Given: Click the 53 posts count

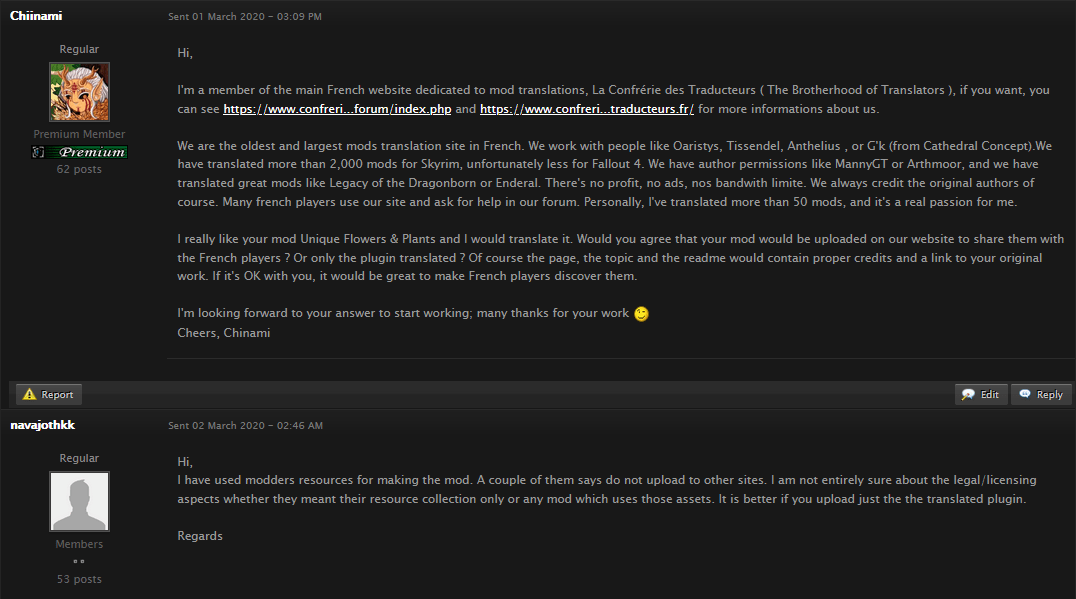Looking at the screenshot, I should [x=79, y=579].
